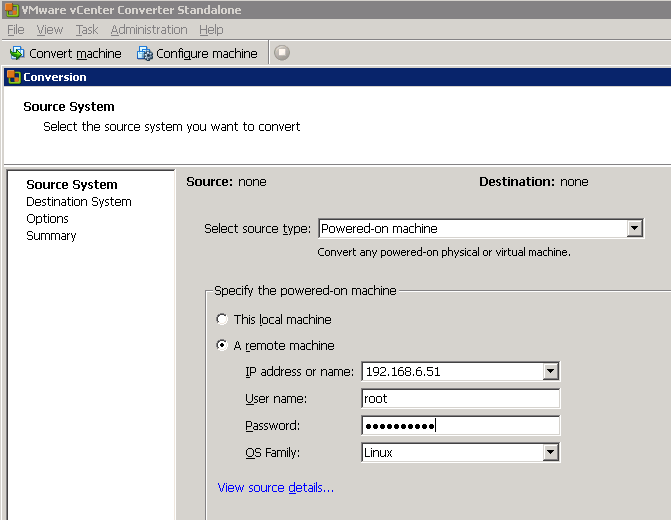Viewport: 671px width, 520px height.
Task: Click the Conversion wizard header icon
Action: [14, 77]
